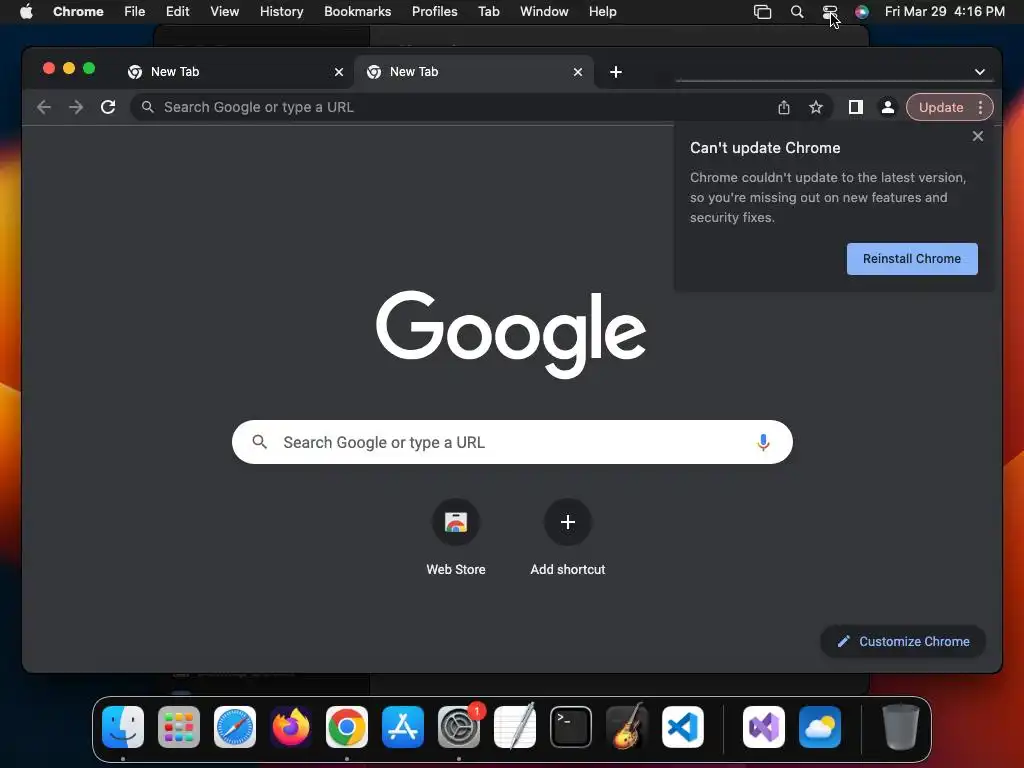Open purple Visual Studio from the dock
This screenshot has width=1024, height=768.
coord(763,727)
